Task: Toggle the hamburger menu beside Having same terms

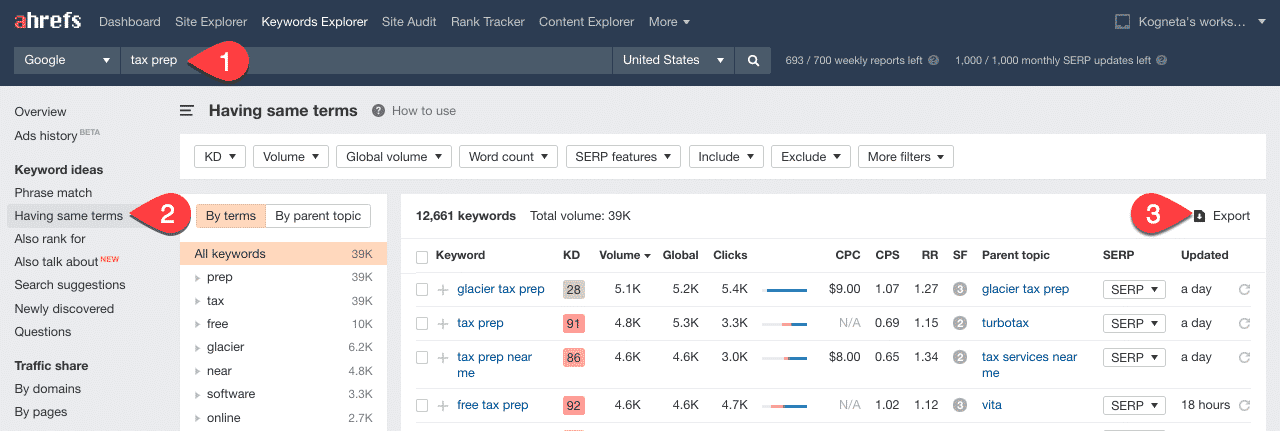Action: (187, 111)
